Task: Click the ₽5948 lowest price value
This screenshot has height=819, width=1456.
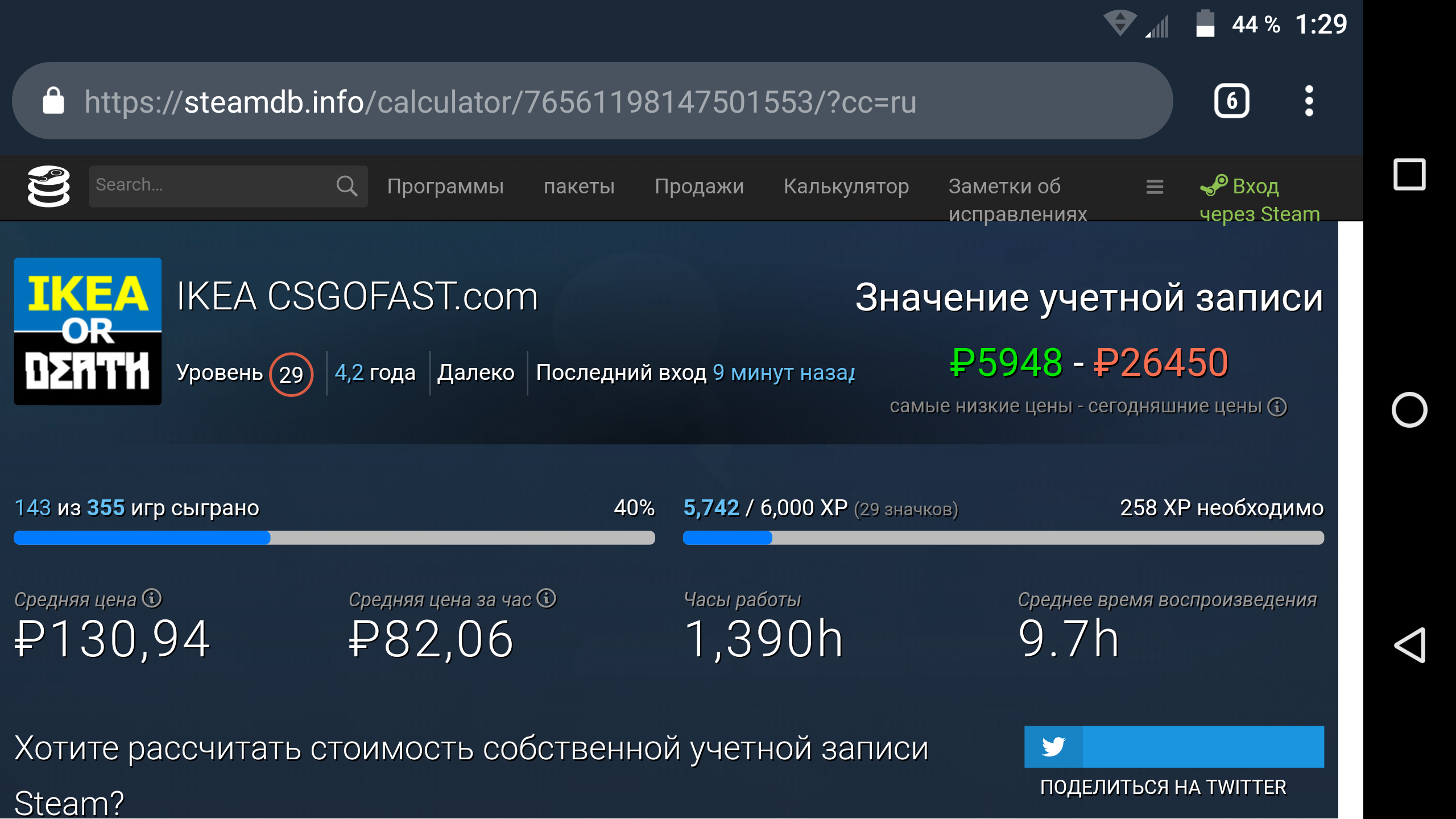Action: (1006, 362)
